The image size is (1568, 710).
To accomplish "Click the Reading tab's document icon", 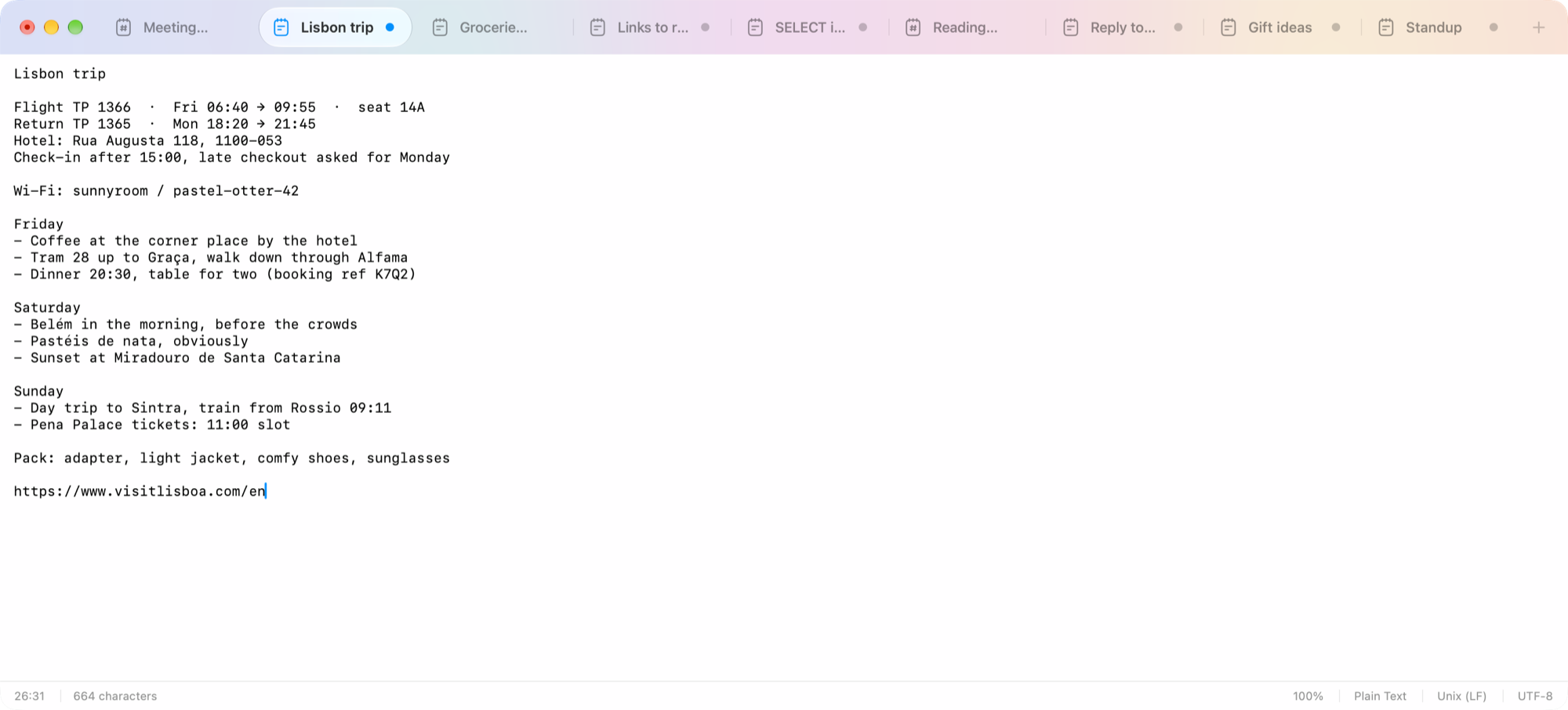I will (913, 27).
